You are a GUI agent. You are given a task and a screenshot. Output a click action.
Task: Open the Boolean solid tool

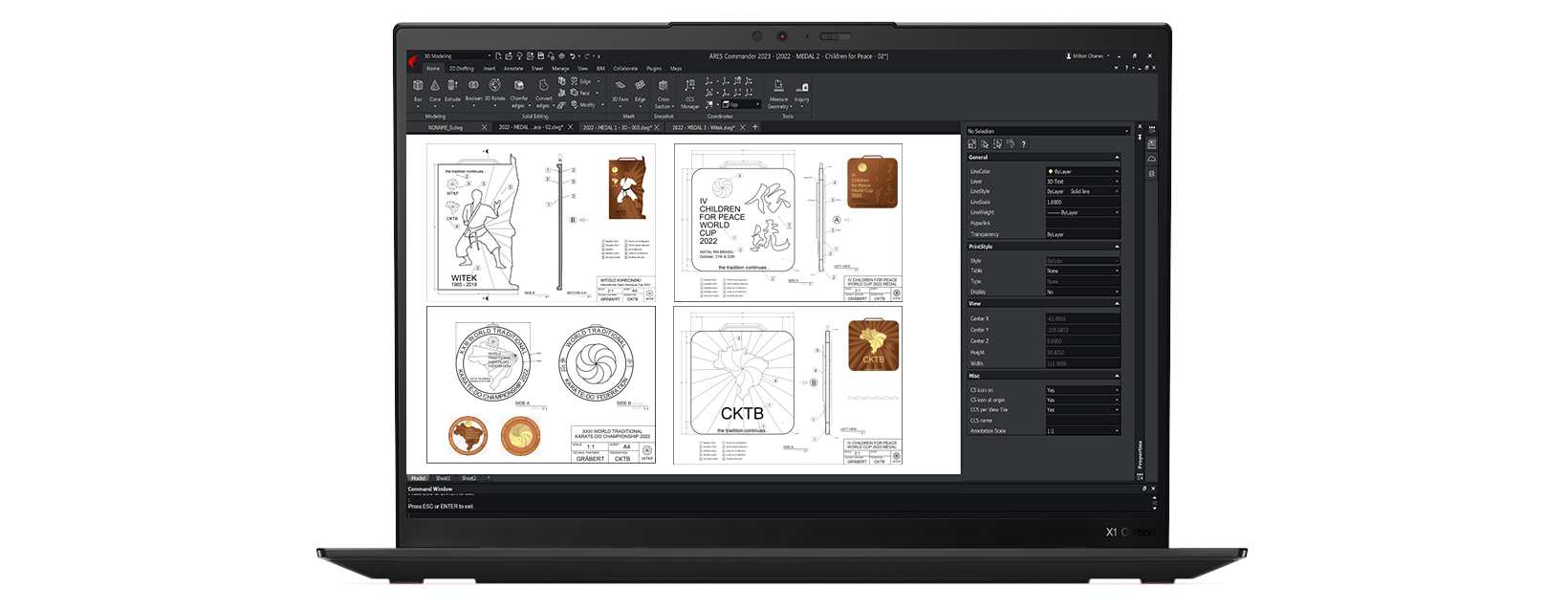tap(473, 91)
